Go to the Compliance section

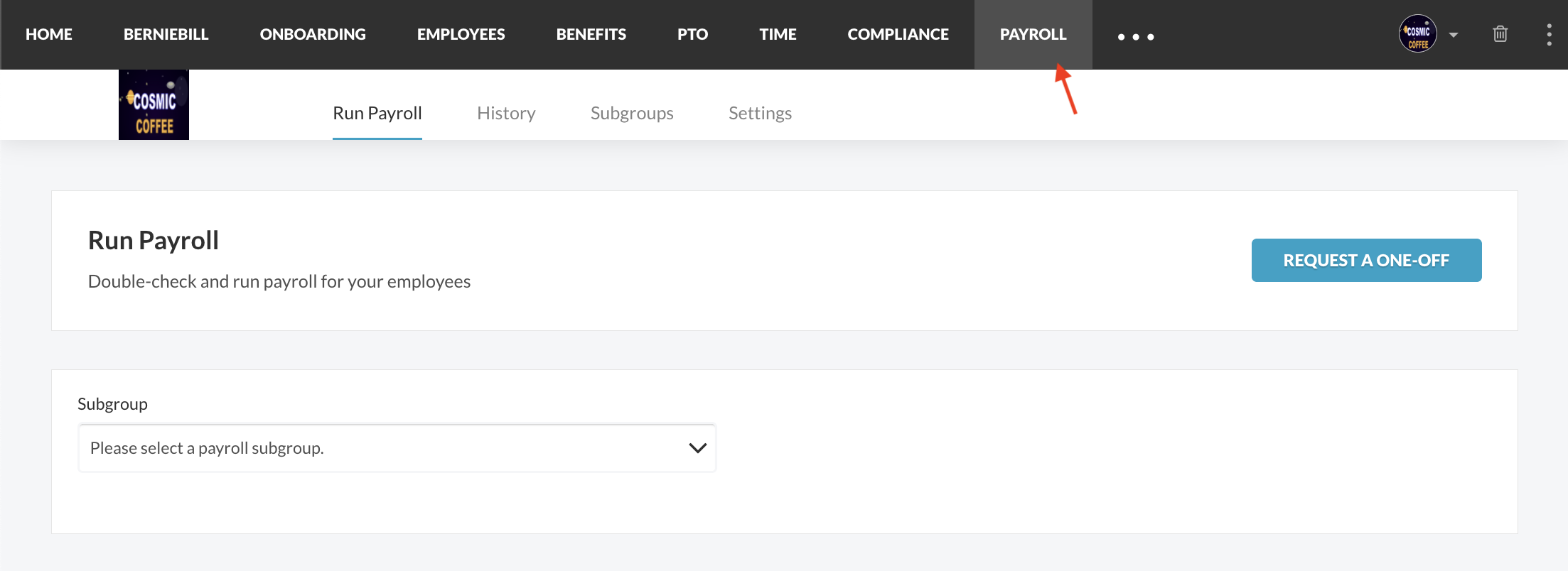tap(898, 34)
